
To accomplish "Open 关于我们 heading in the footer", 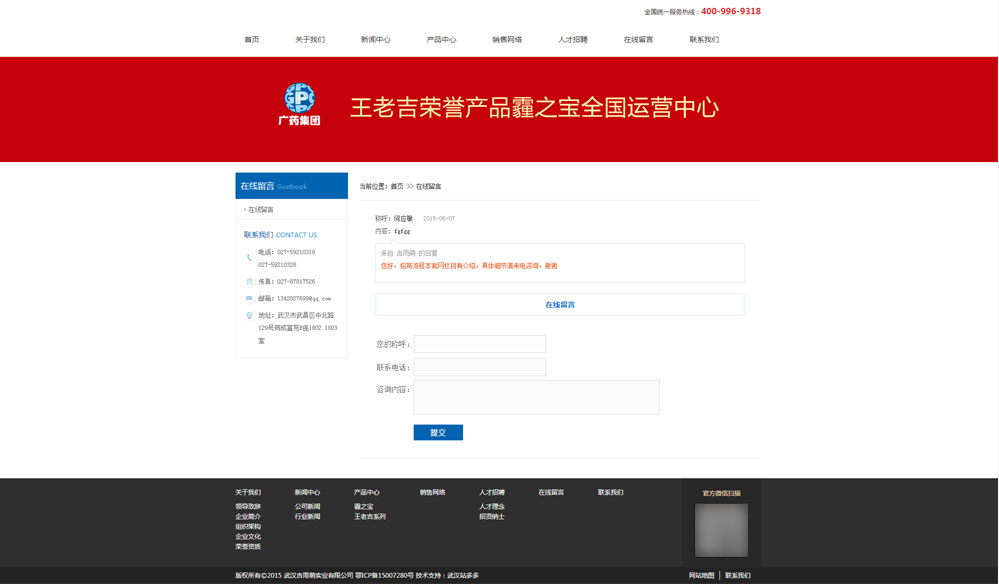I will click(x=248, y=492).
